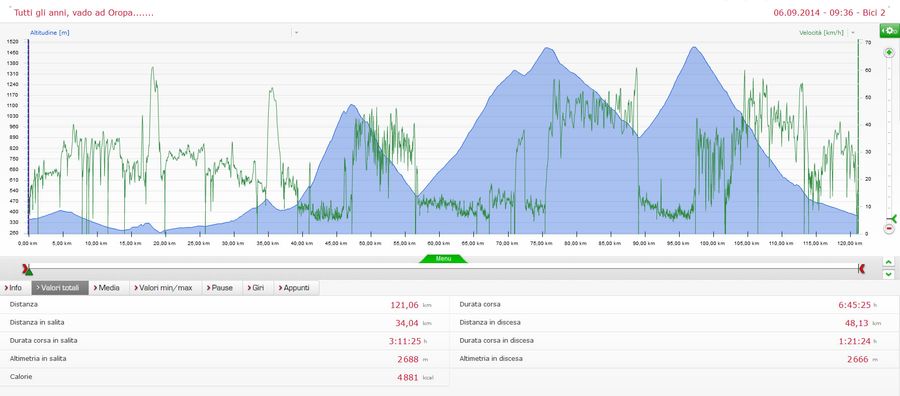The image size is (900, 396).
Task: Click the title 'Tutti gli anni, vado ad Oropa'
Action: (83, 12)
